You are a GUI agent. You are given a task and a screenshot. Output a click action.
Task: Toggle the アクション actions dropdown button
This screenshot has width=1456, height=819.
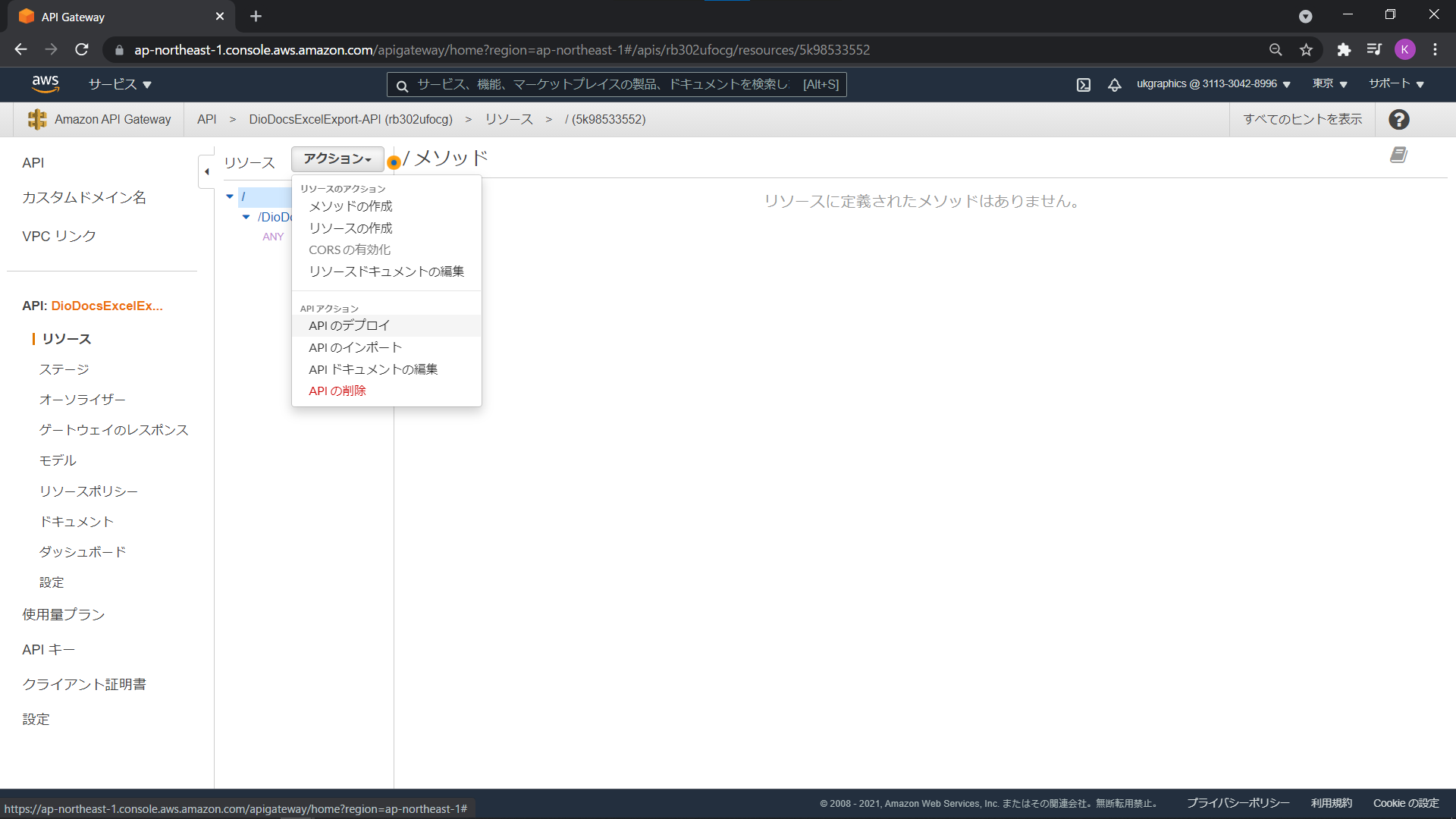tap(337, 158)
